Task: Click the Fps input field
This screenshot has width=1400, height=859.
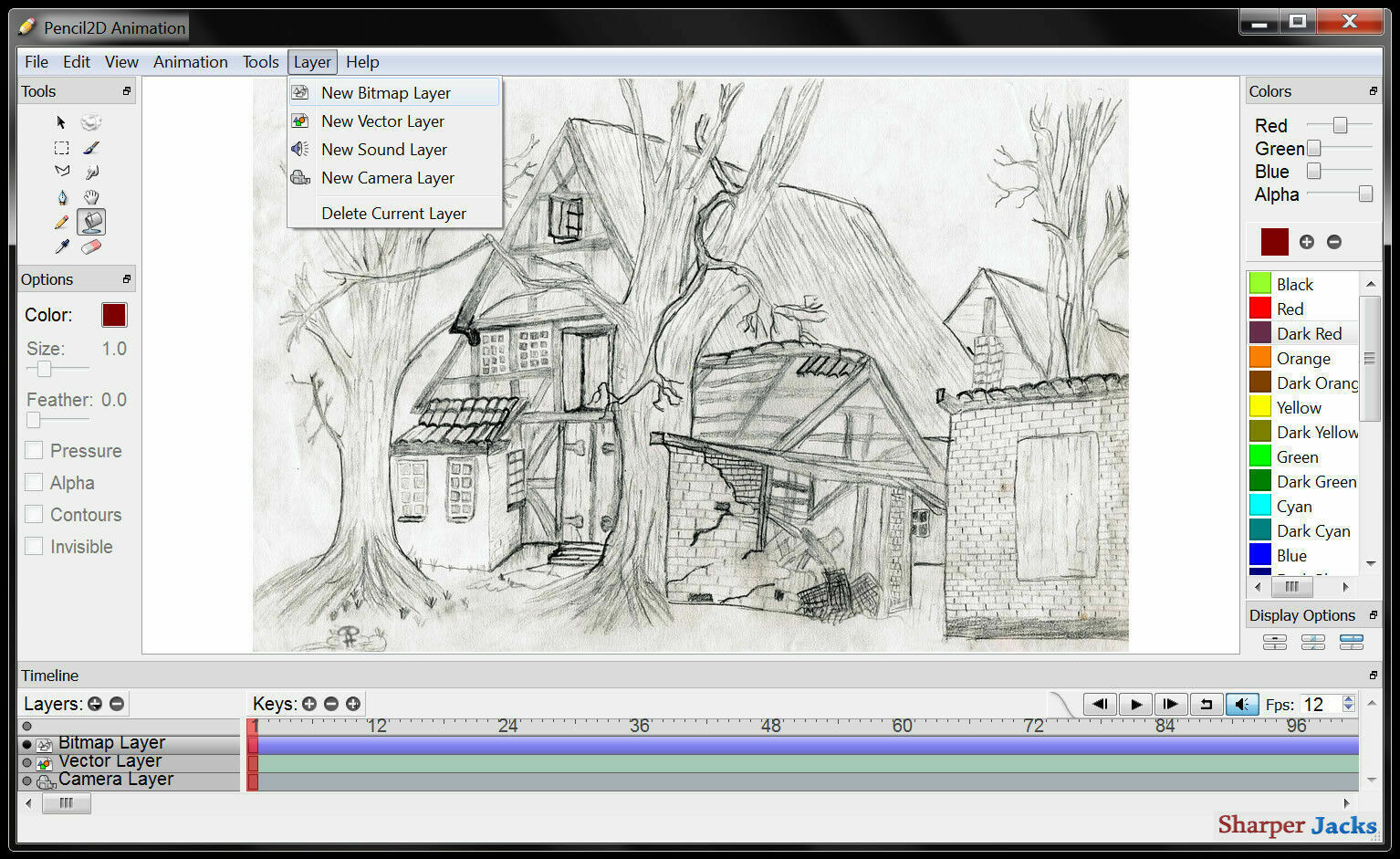Action: point(1321,704)
